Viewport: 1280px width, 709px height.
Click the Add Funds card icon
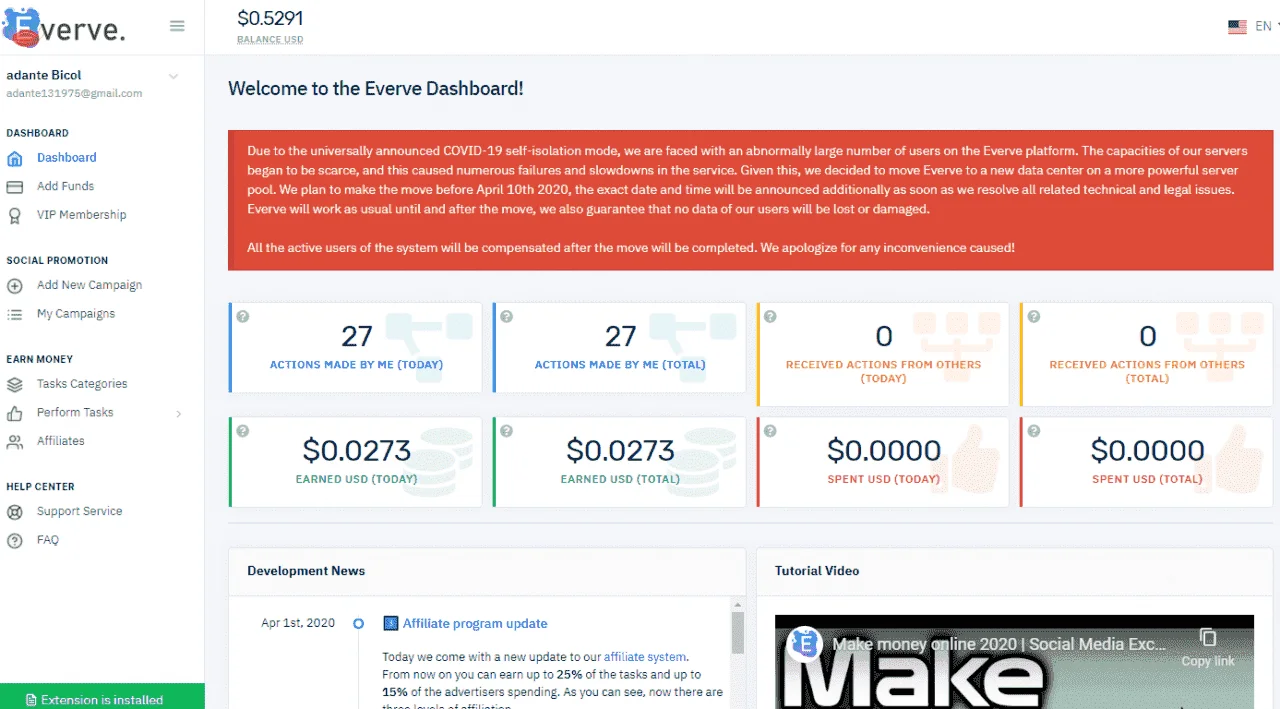point(15,186)
